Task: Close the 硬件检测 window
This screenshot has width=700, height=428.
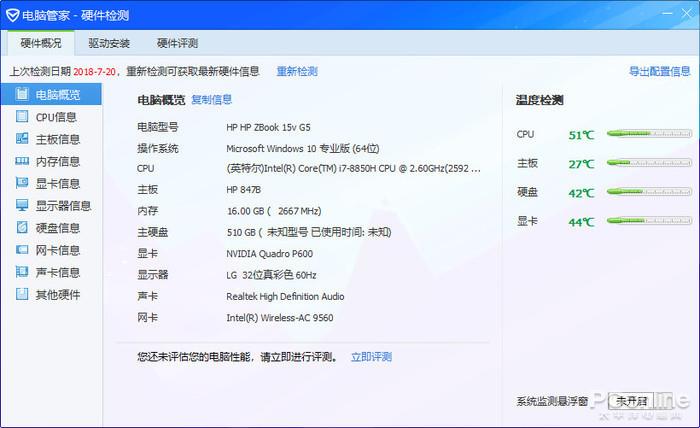Action: click(x=687, y=13)
